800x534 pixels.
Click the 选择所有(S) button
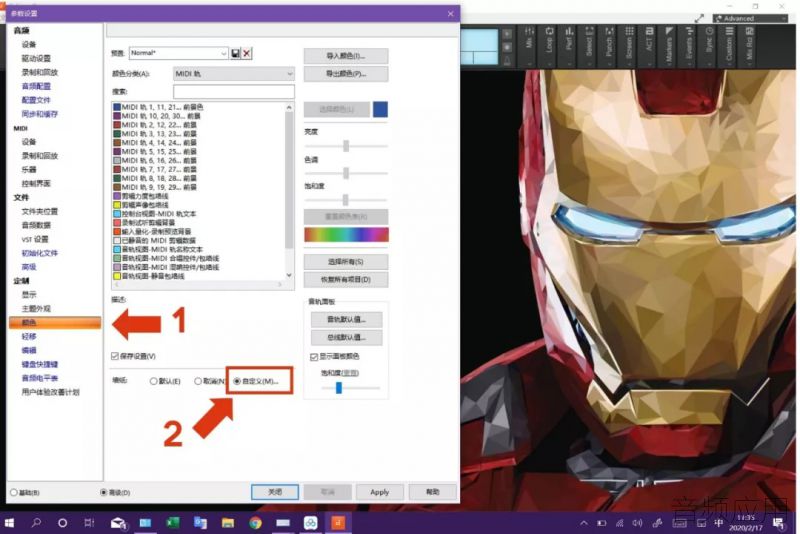(x=346, y=262)
